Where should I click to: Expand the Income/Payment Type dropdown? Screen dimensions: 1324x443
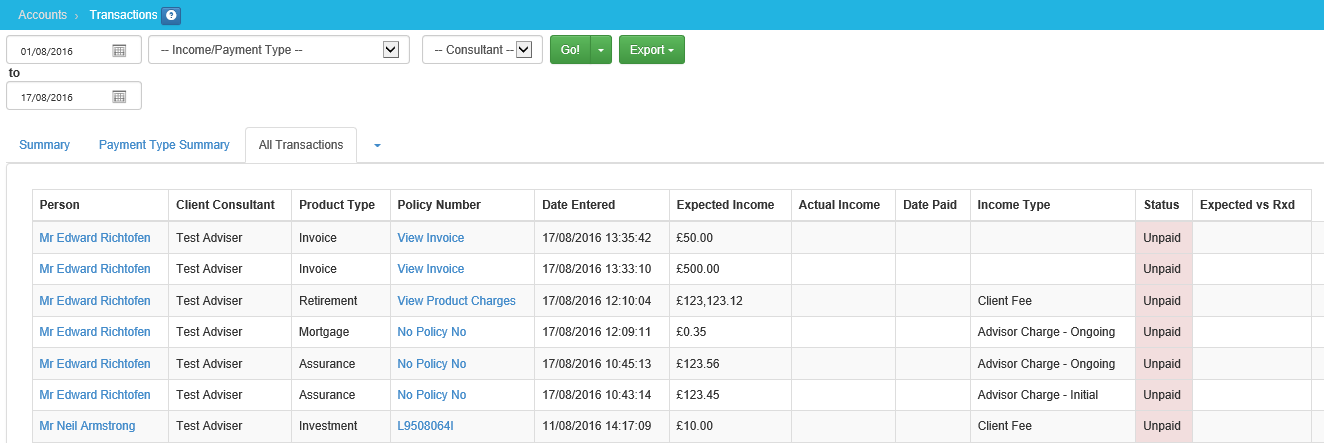(391, 50)
